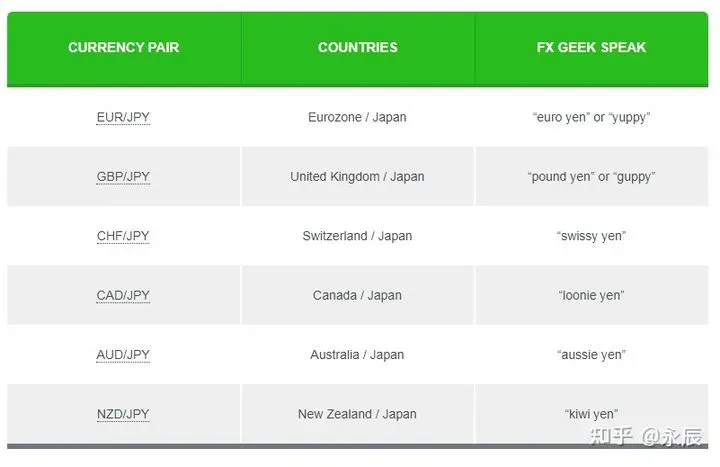Click the FX GEEK SPEAK column header
This screenshot has width=720, height=467.
591,47
